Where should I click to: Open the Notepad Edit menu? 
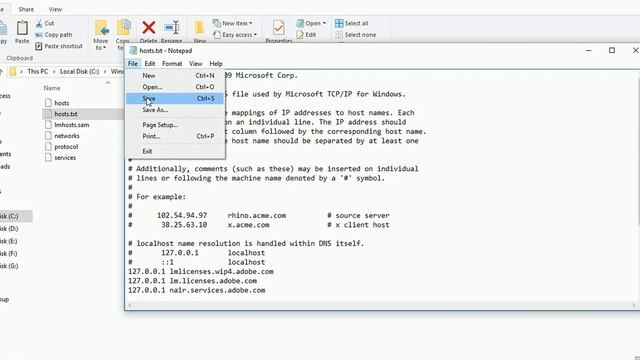150,64
